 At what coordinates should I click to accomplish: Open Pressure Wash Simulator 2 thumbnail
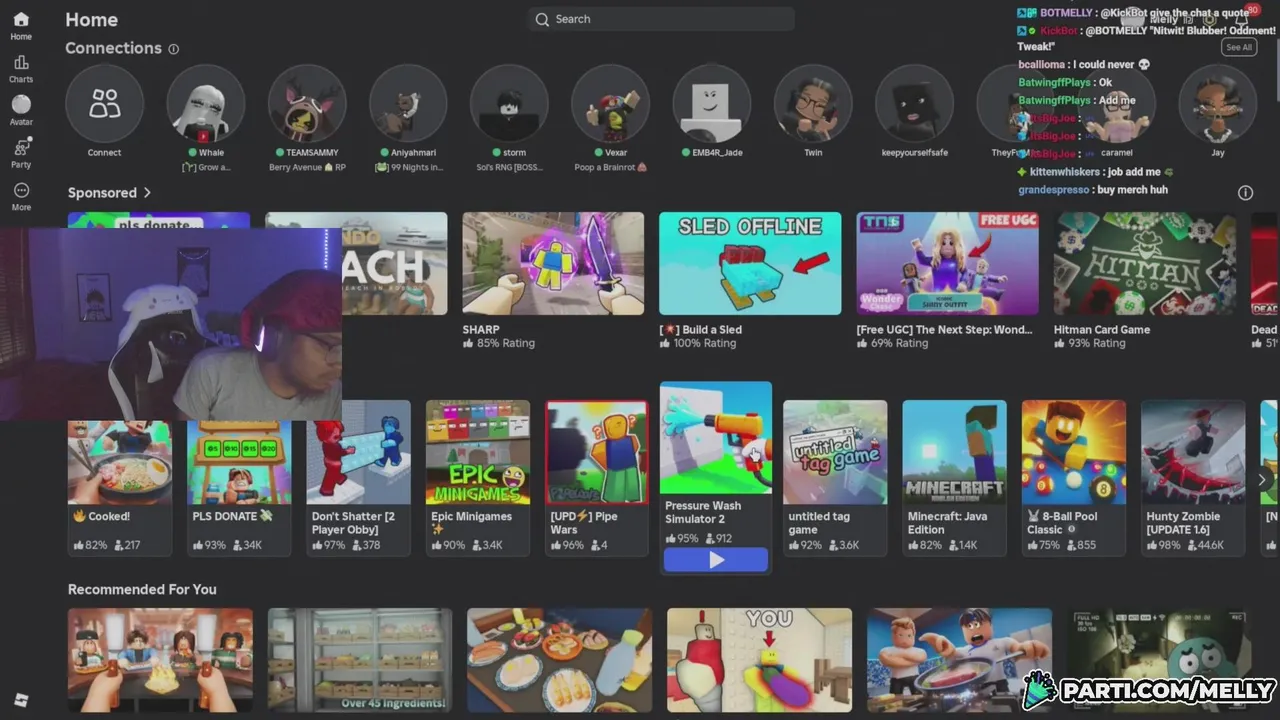(716, 437)
